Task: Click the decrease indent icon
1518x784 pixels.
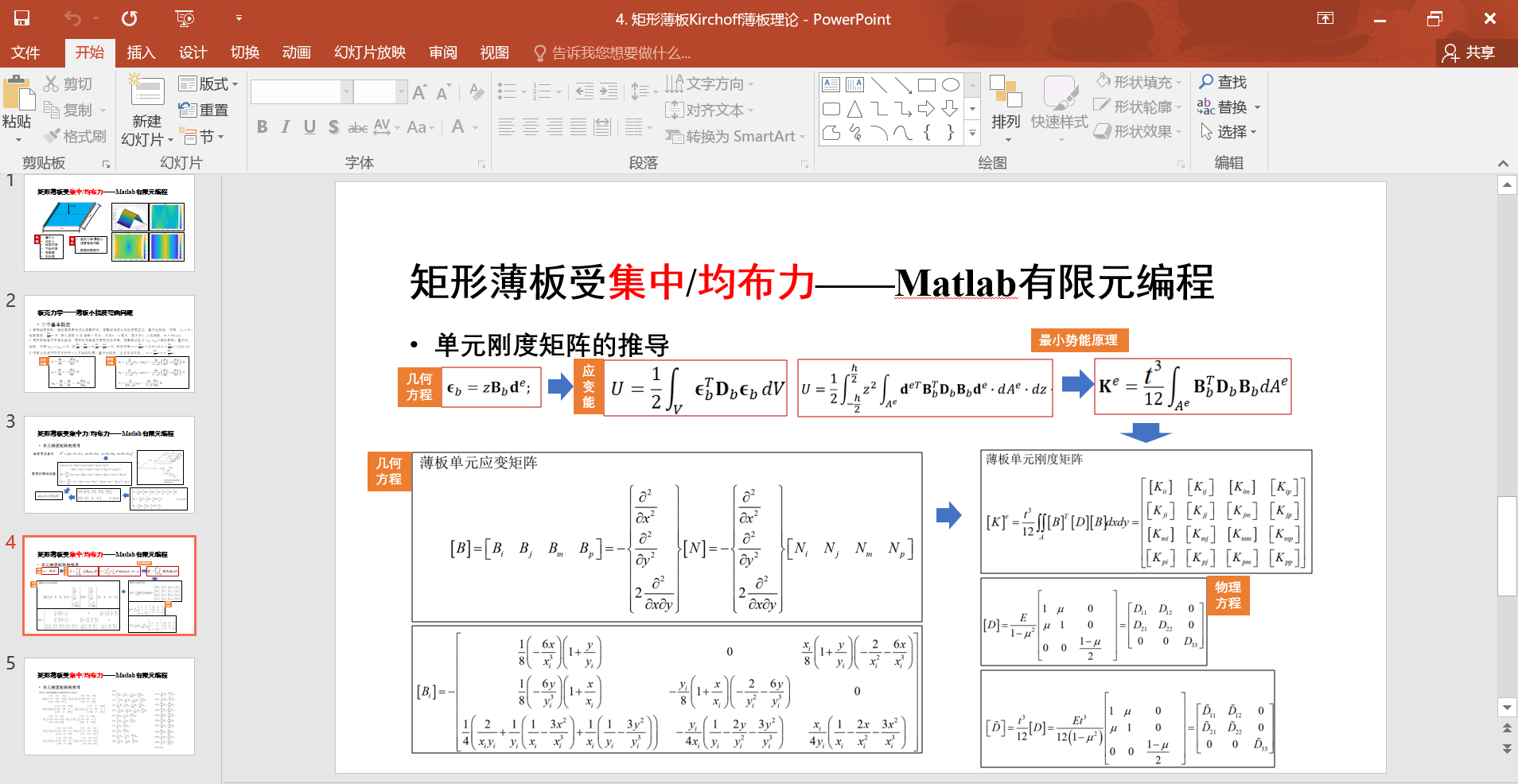Action: pyautogui.click(x=584, y=91)
